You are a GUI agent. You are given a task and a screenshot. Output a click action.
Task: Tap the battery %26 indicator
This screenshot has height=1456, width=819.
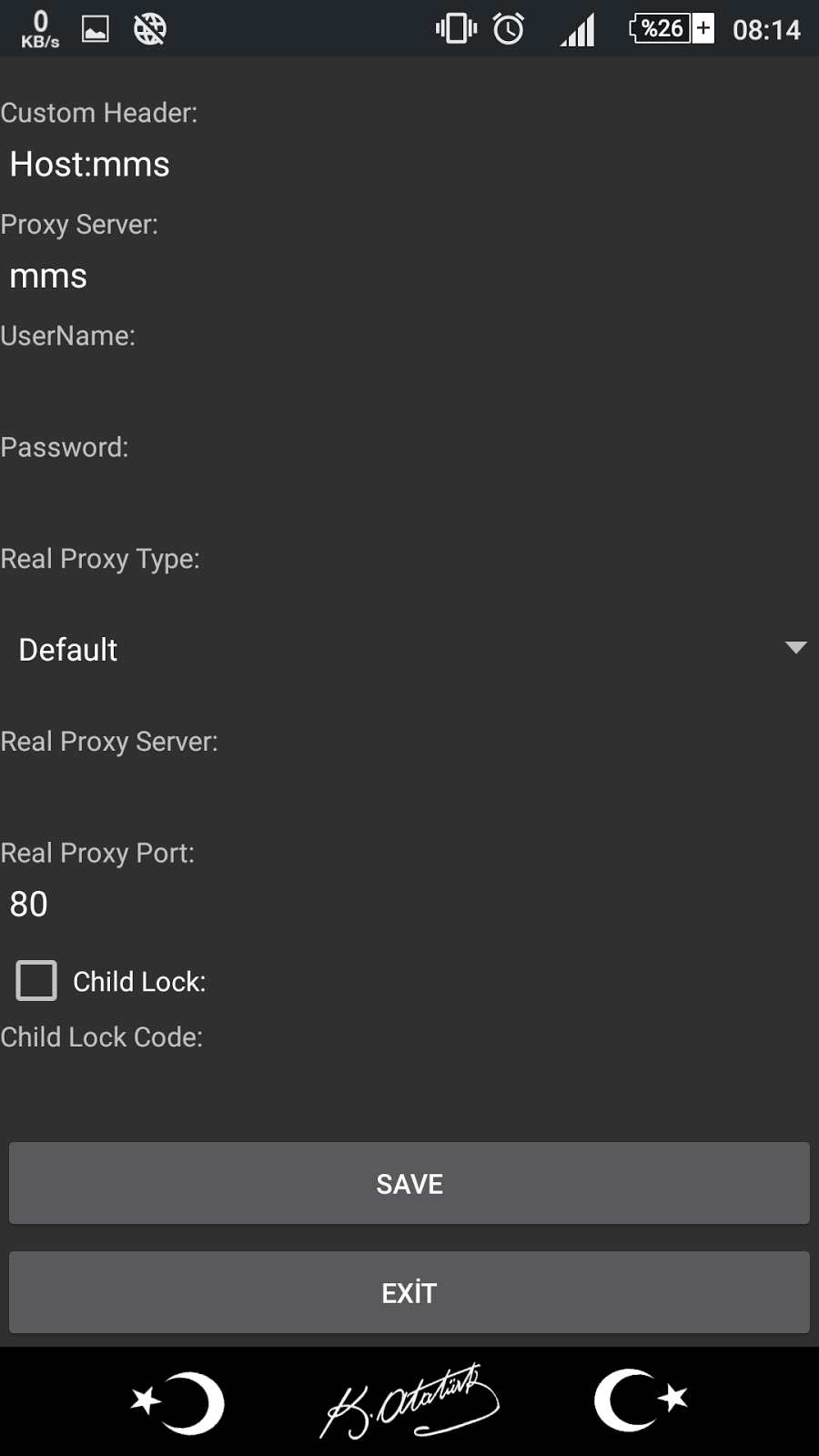click(672, 29)
